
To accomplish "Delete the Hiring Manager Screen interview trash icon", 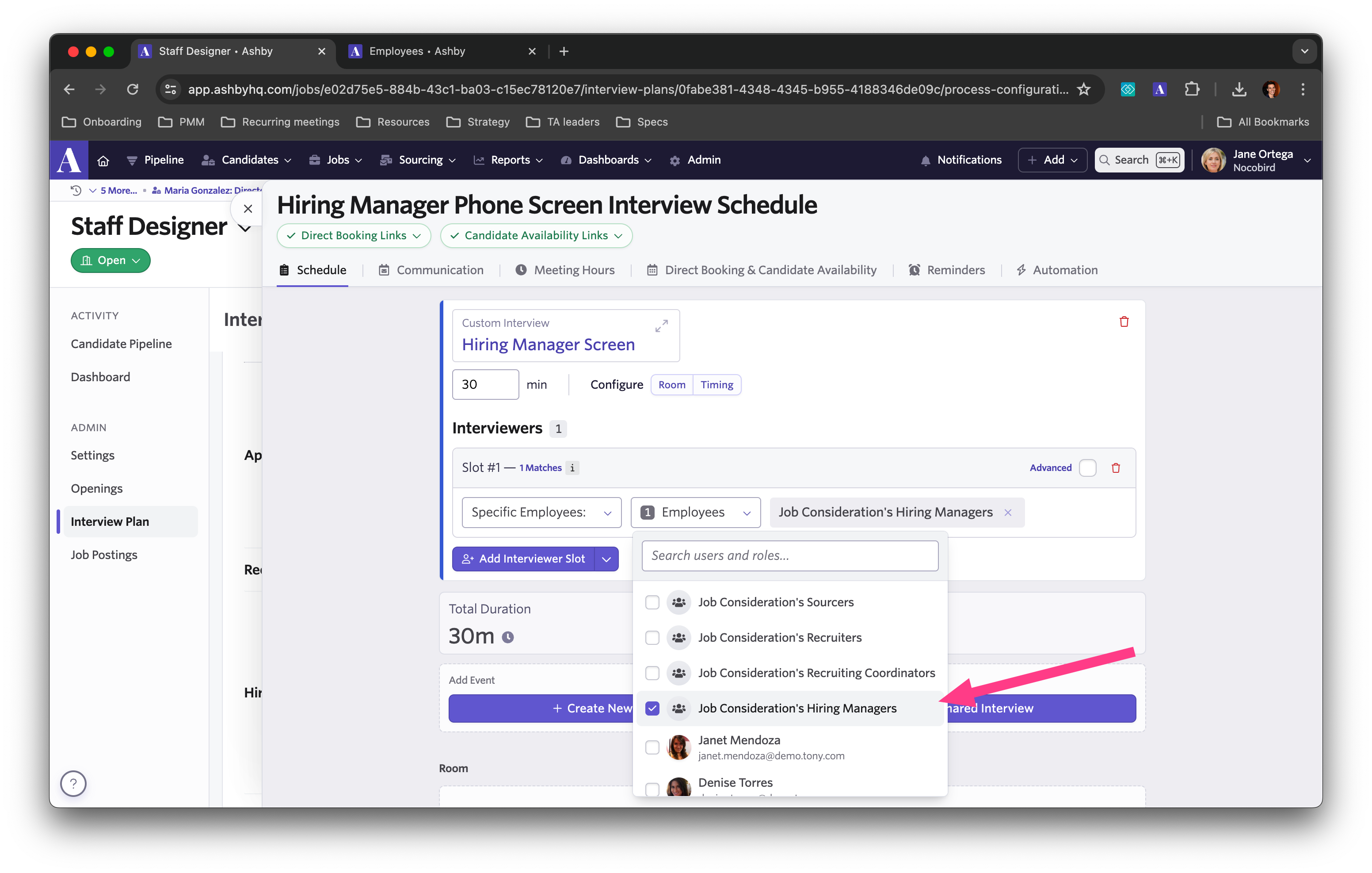I will pyautogui.click(x=1124, y=322).
